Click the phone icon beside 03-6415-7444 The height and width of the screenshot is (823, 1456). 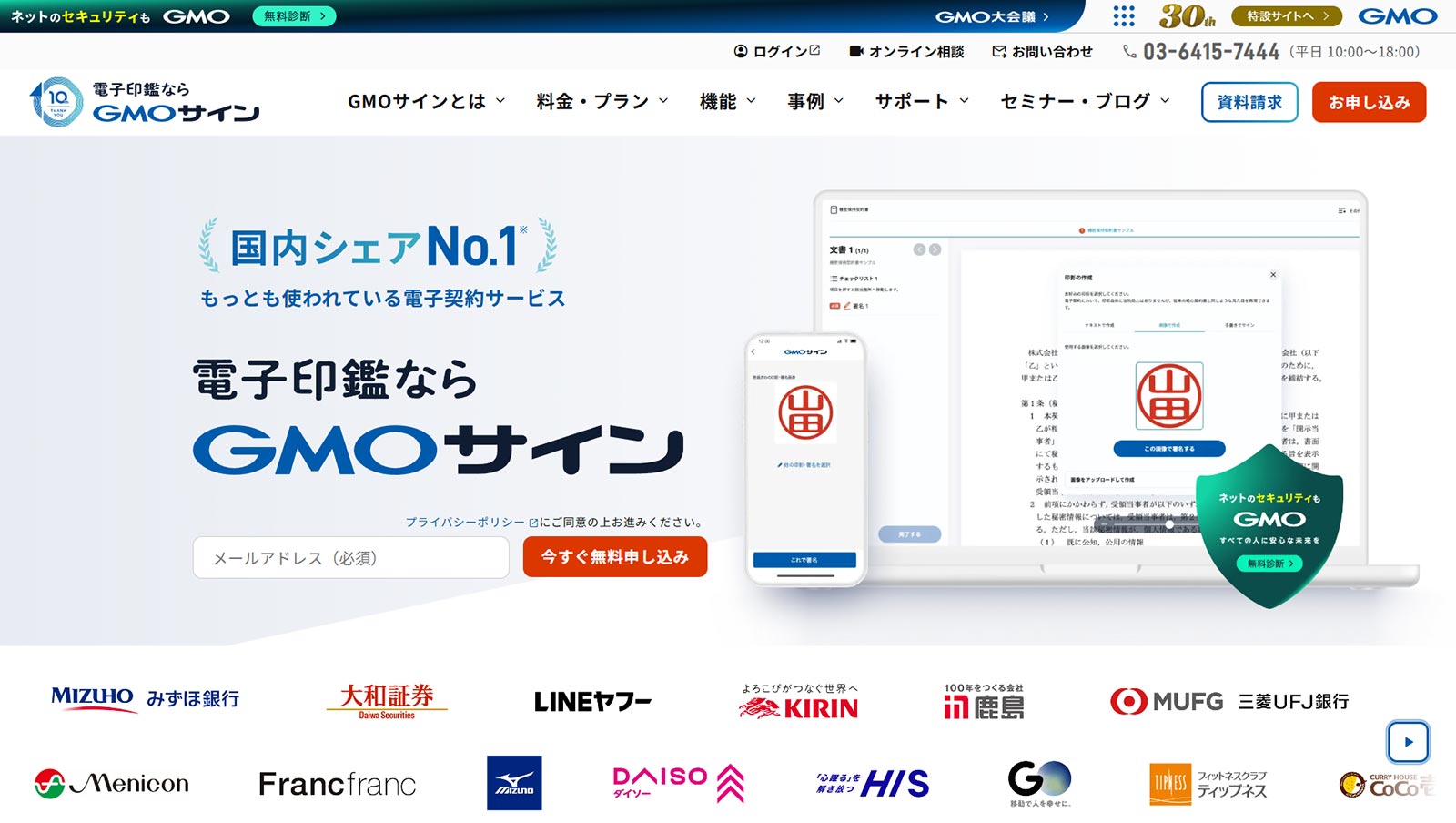[x=1128, y=52]
